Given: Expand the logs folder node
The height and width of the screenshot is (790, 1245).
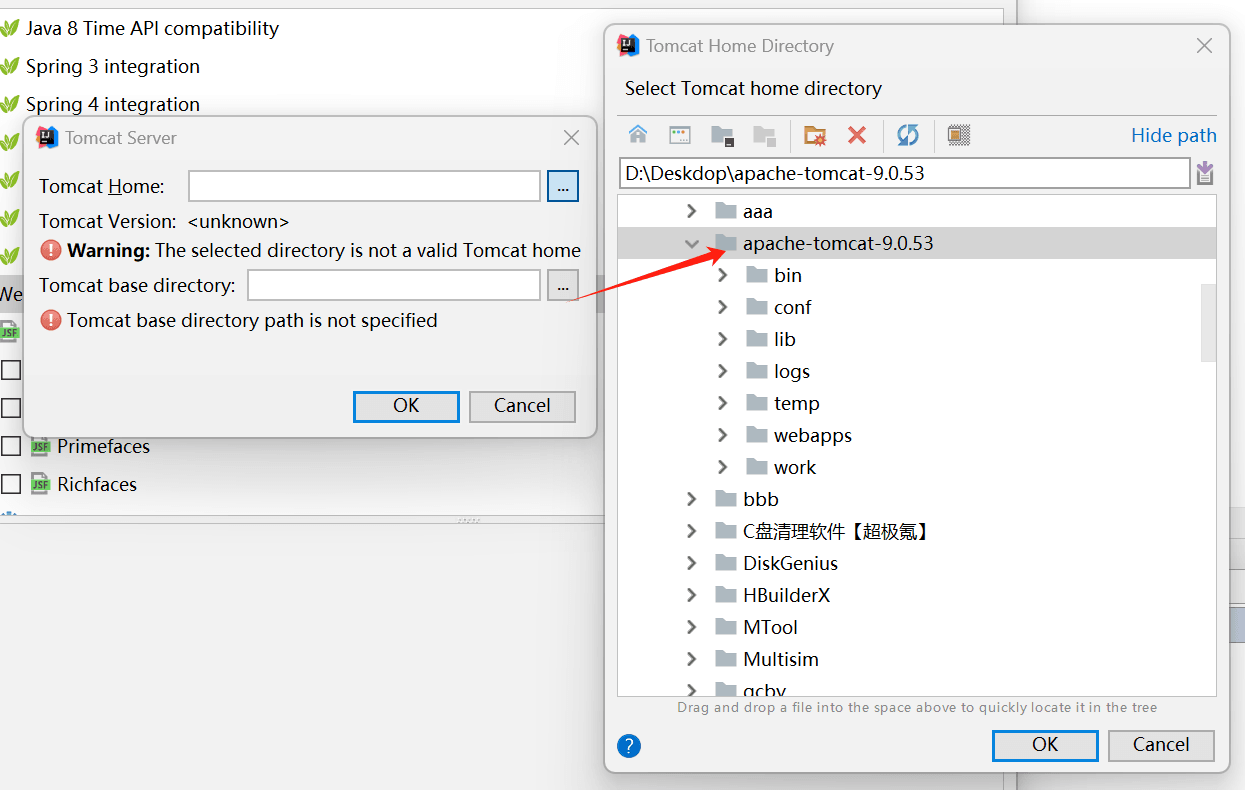Looking at the screenshot, I should point(723,371).
